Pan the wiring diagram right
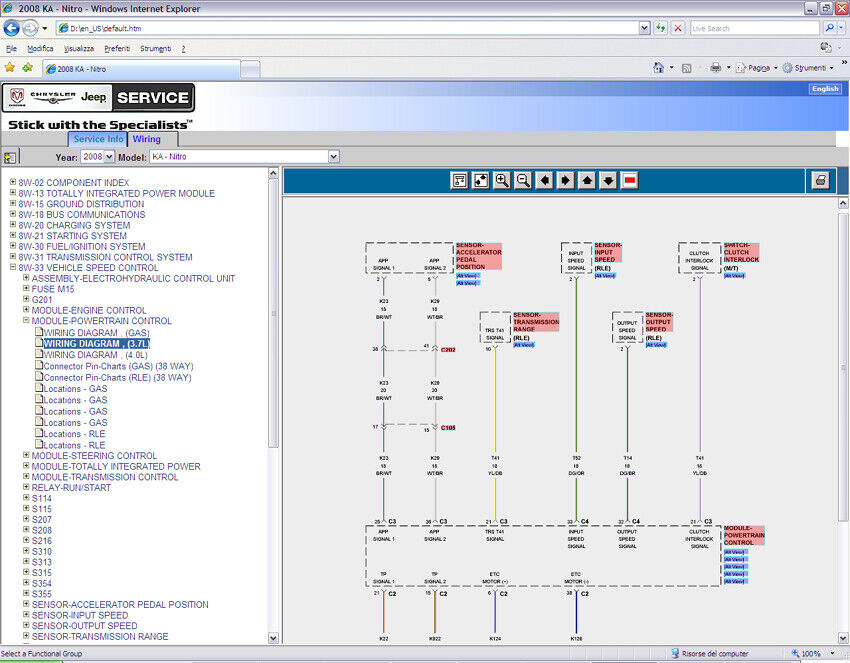 565,180
